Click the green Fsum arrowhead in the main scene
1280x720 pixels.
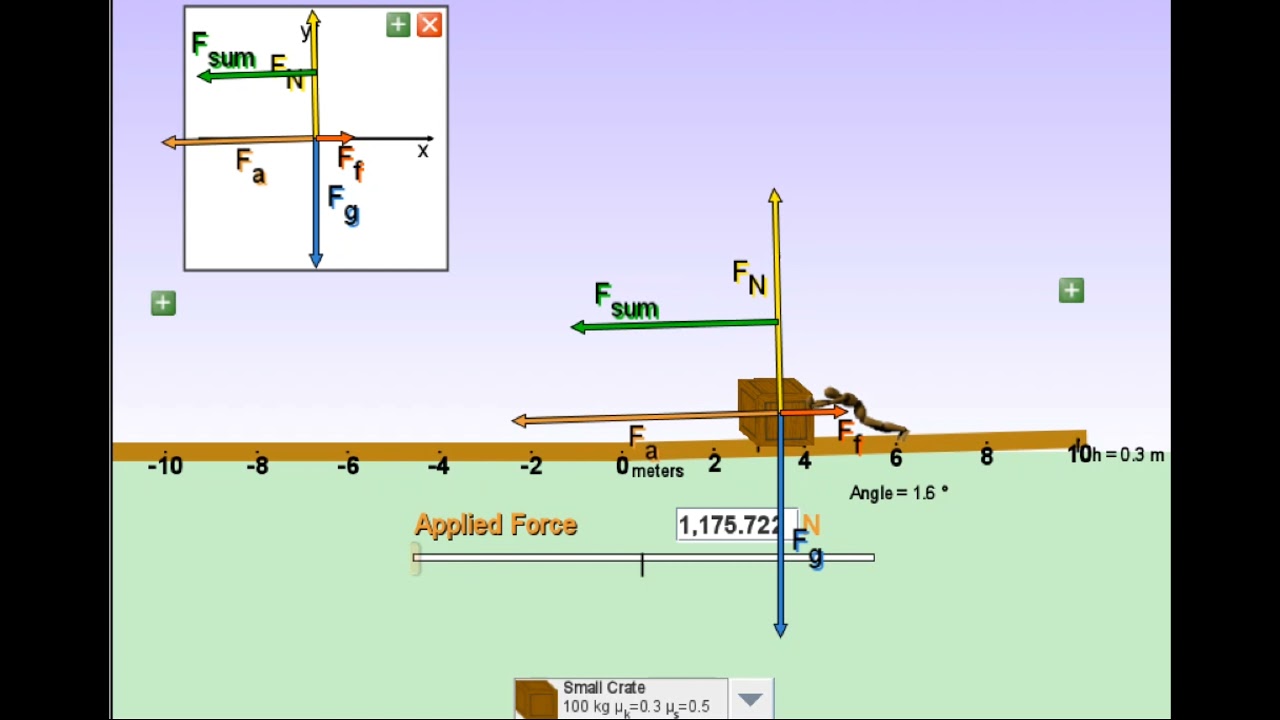pos(578,327)
